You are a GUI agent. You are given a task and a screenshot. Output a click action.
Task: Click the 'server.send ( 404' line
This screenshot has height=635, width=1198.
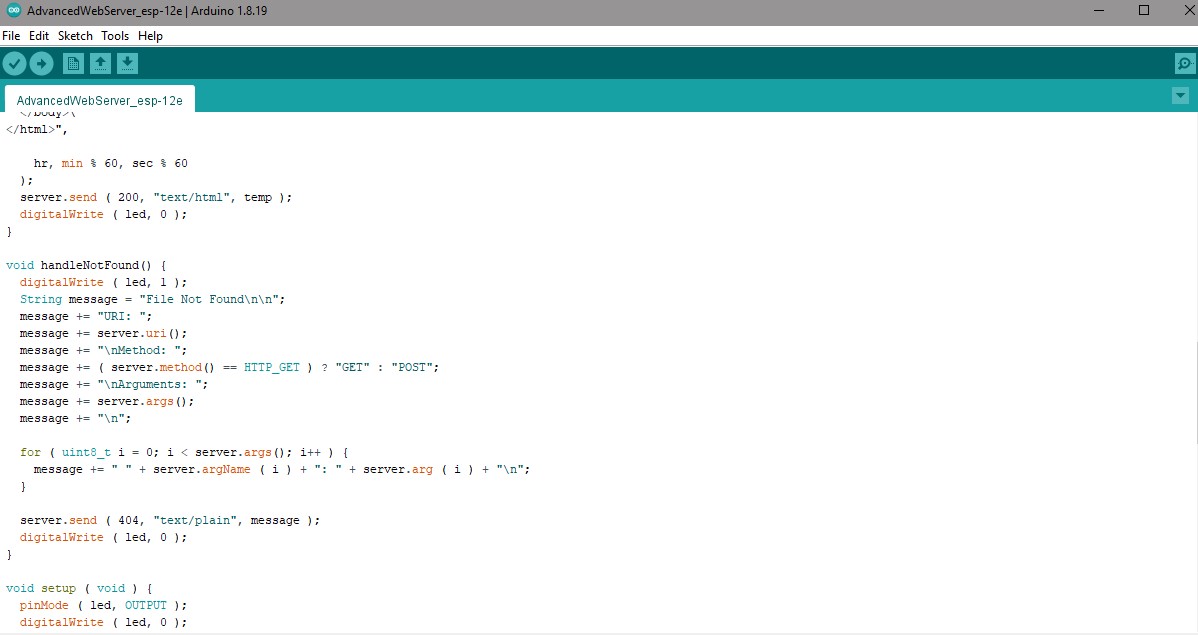tap(170, 520)
